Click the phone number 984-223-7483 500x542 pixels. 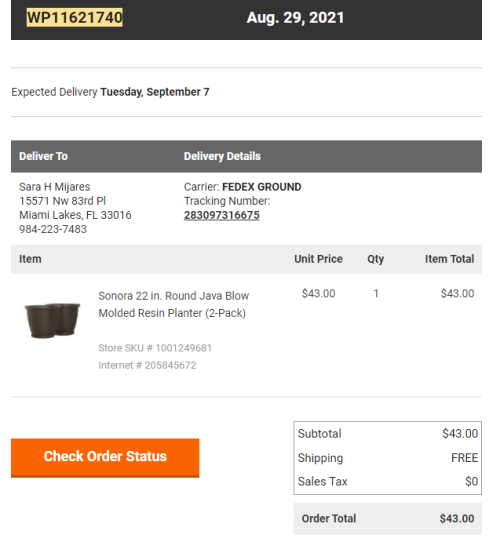(x=53, y=229)
